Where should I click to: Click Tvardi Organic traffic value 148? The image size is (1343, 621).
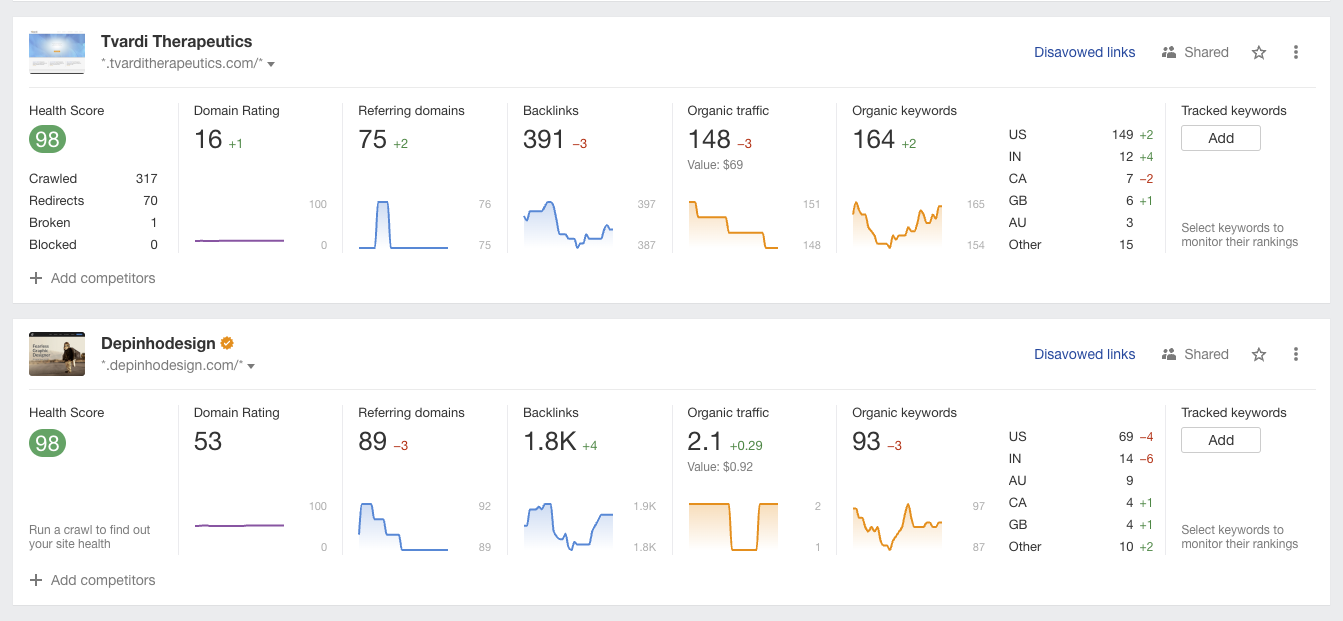(709, 140)
